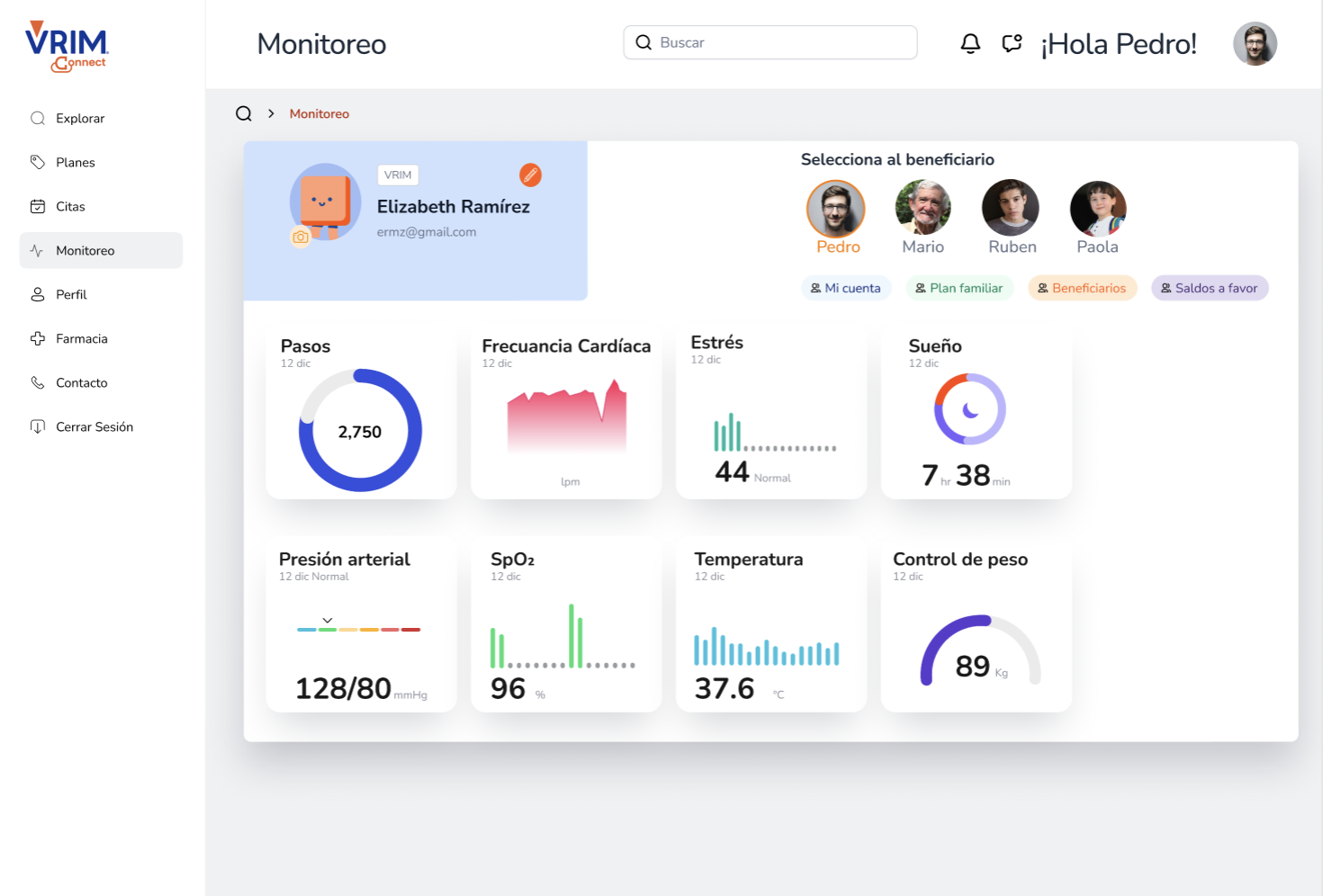Click the sleep moon icon

click(970, 410)
